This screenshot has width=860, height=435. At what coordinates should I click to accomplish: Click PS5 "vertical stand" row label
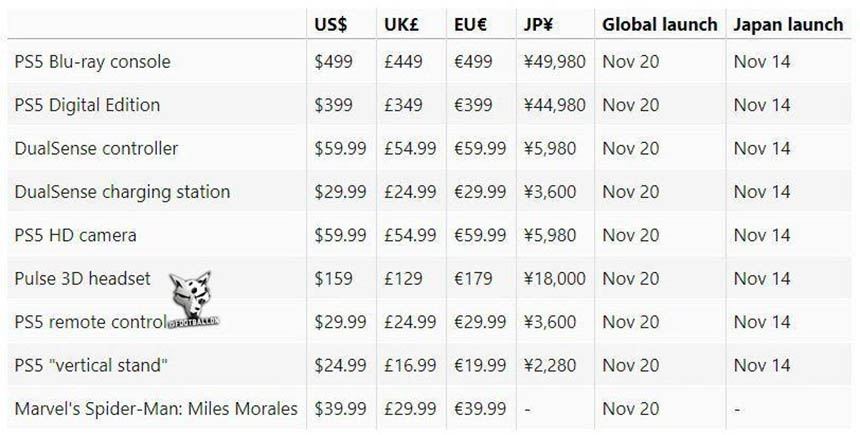pyautogui.click(x=91, y=365)
